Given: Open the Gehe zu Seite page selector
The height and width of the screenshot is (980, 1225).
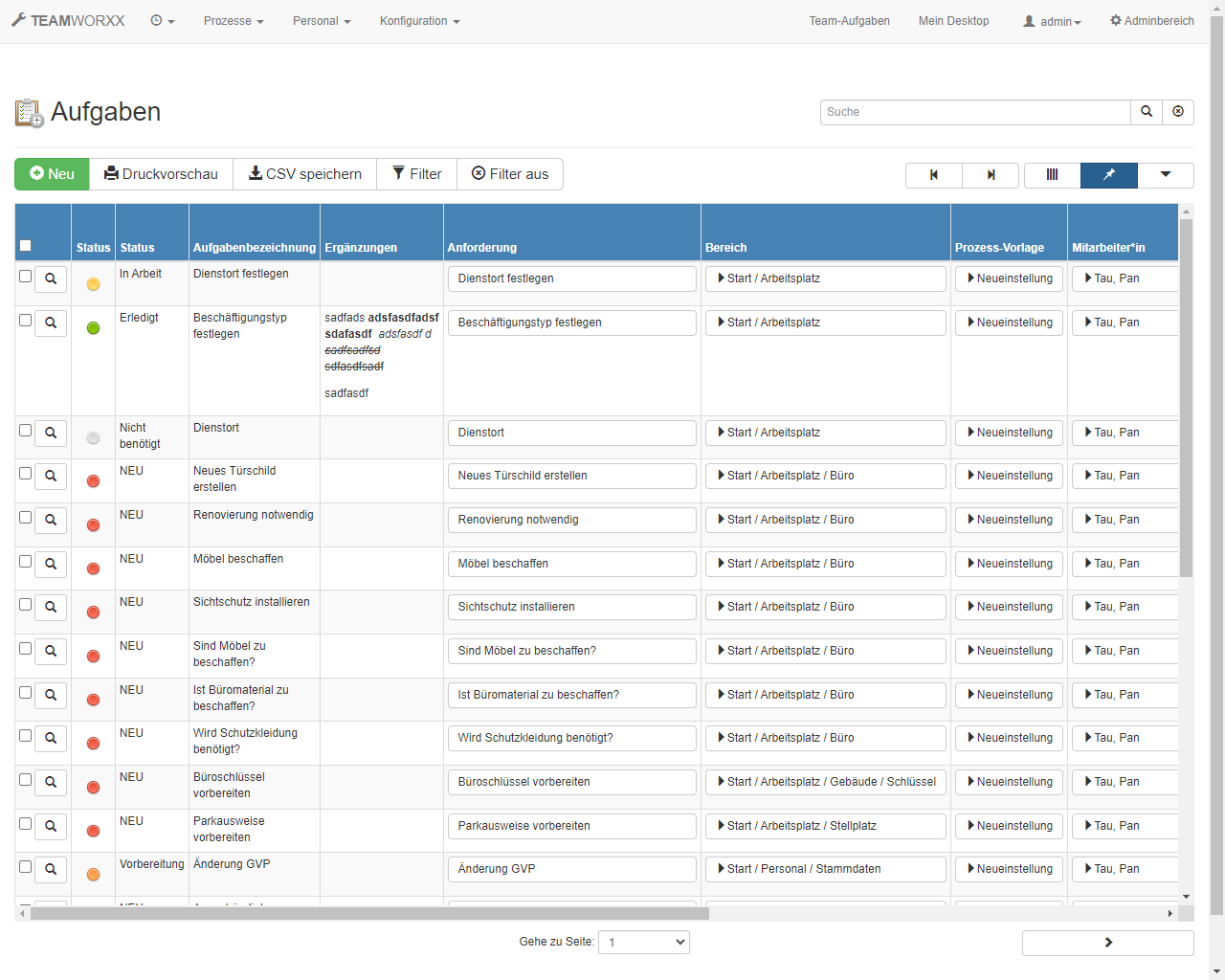Looking at the screenshot, I should point(644,942).
